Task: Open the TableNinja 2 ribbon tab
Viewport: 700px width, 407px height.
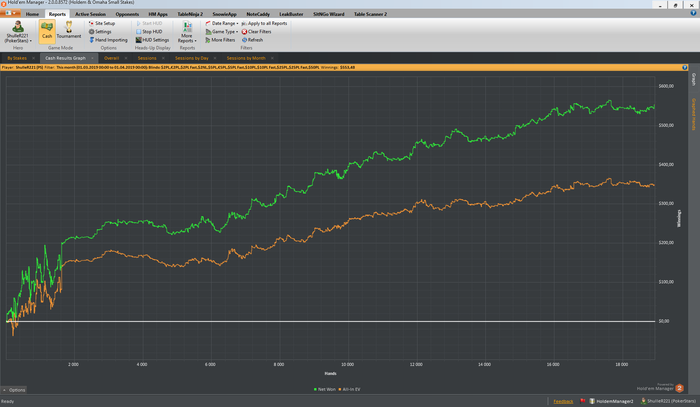Action: click(190, 14)
